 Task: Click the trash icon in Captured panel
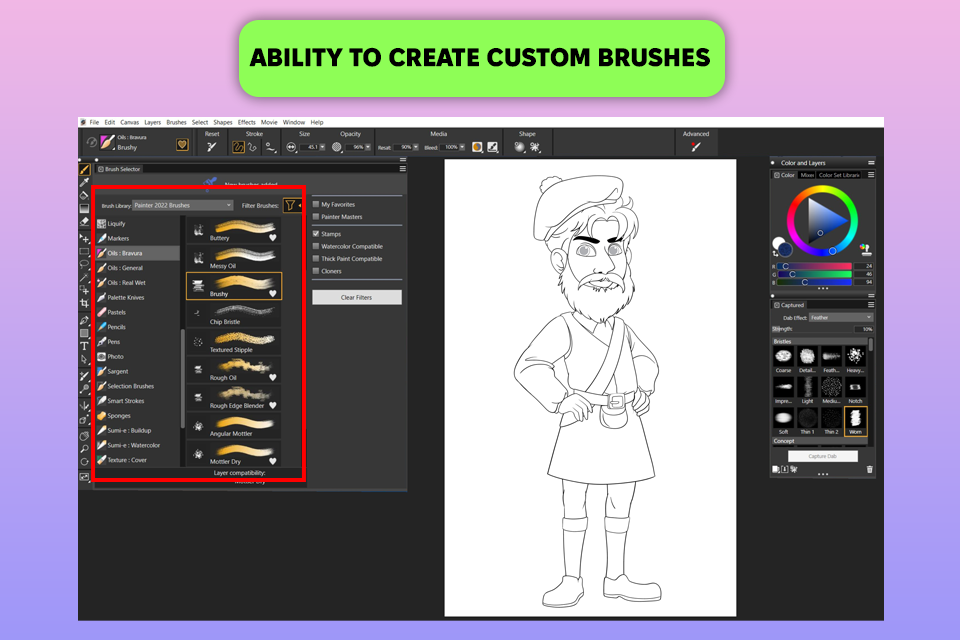point(869,470)
